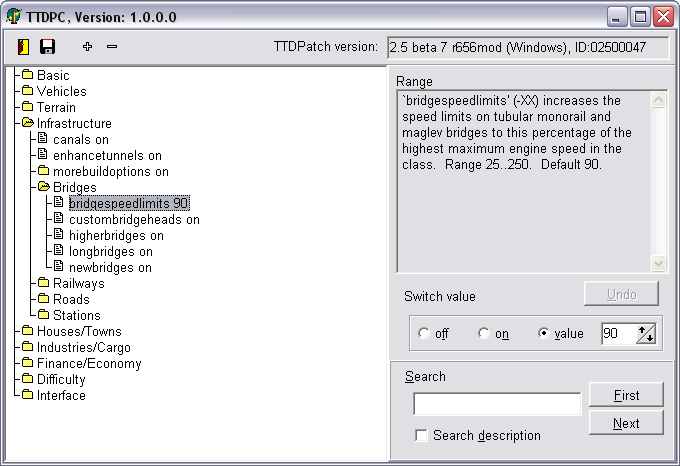The width and height of the screenshot is (680, 466).
Task: Select the newbridges on entry text
Action: (110, 268)
